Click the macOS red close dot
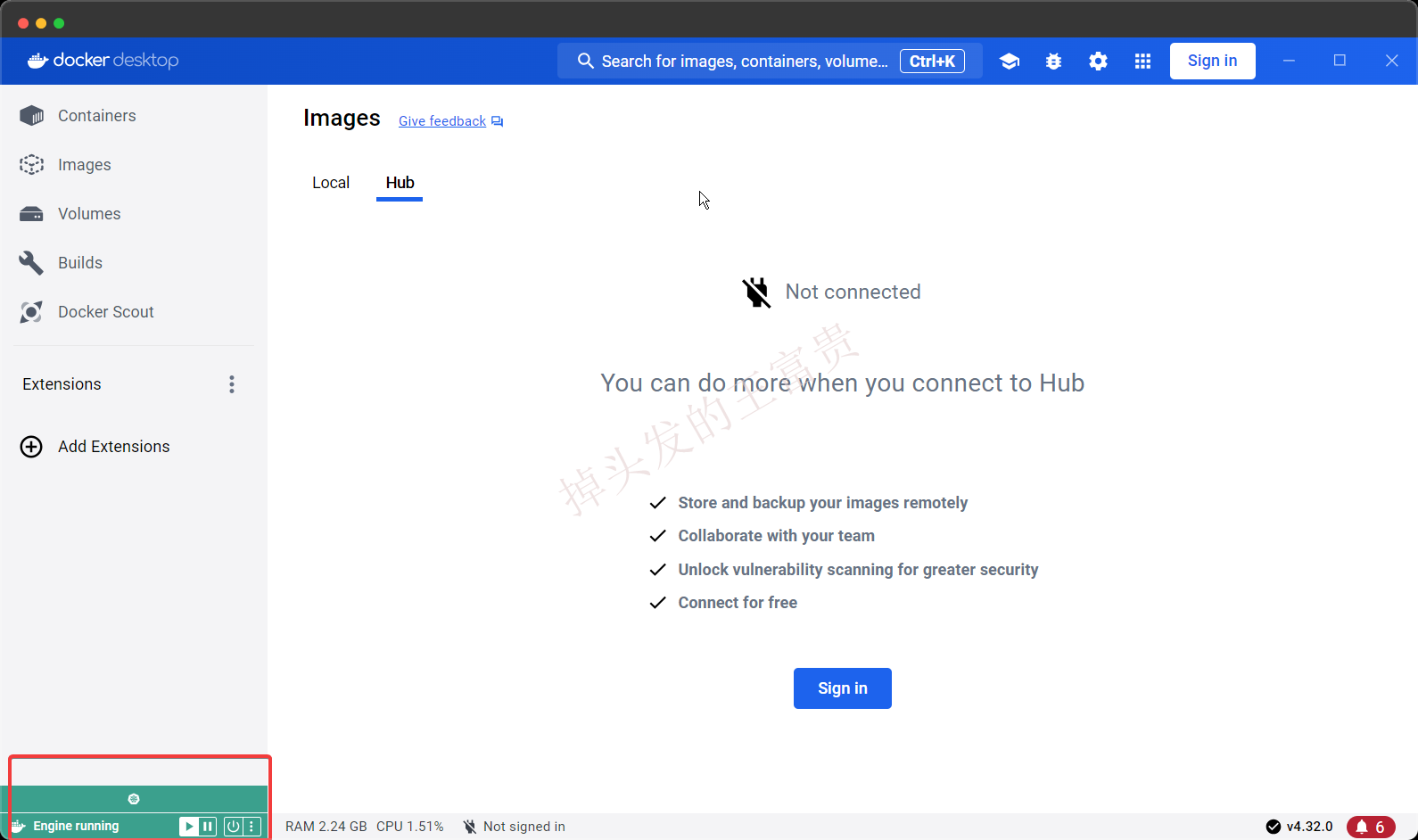Viewport: 1418px width, 840px height. pyautogui.click(x=23, y=23)
